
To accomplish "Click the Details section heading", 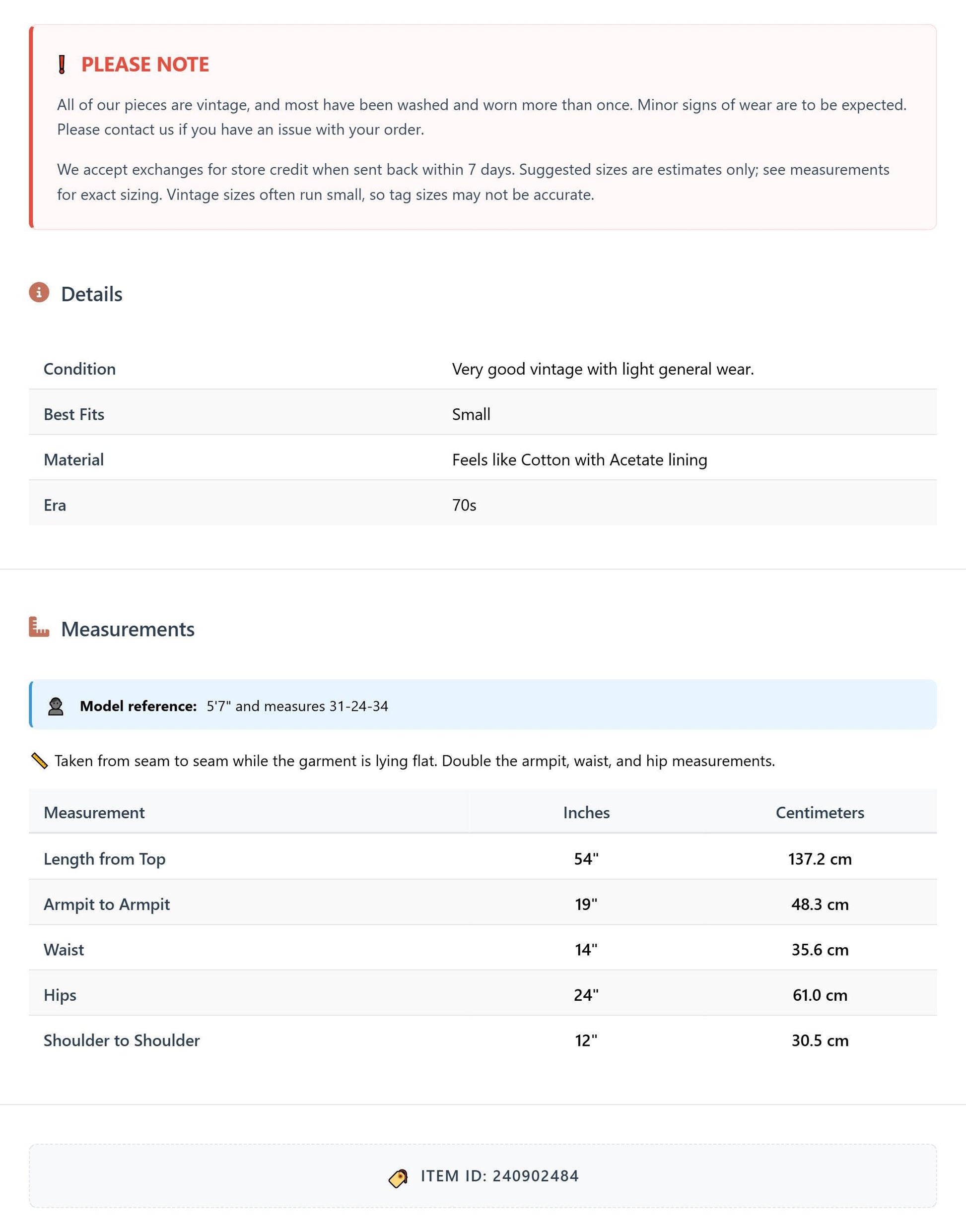I will tap(92, 294).
